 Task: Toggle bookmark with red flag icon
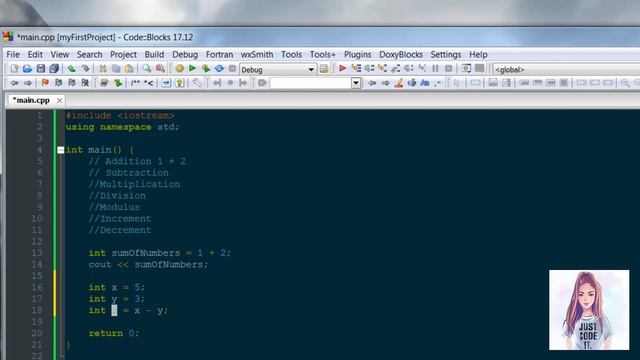45,83
